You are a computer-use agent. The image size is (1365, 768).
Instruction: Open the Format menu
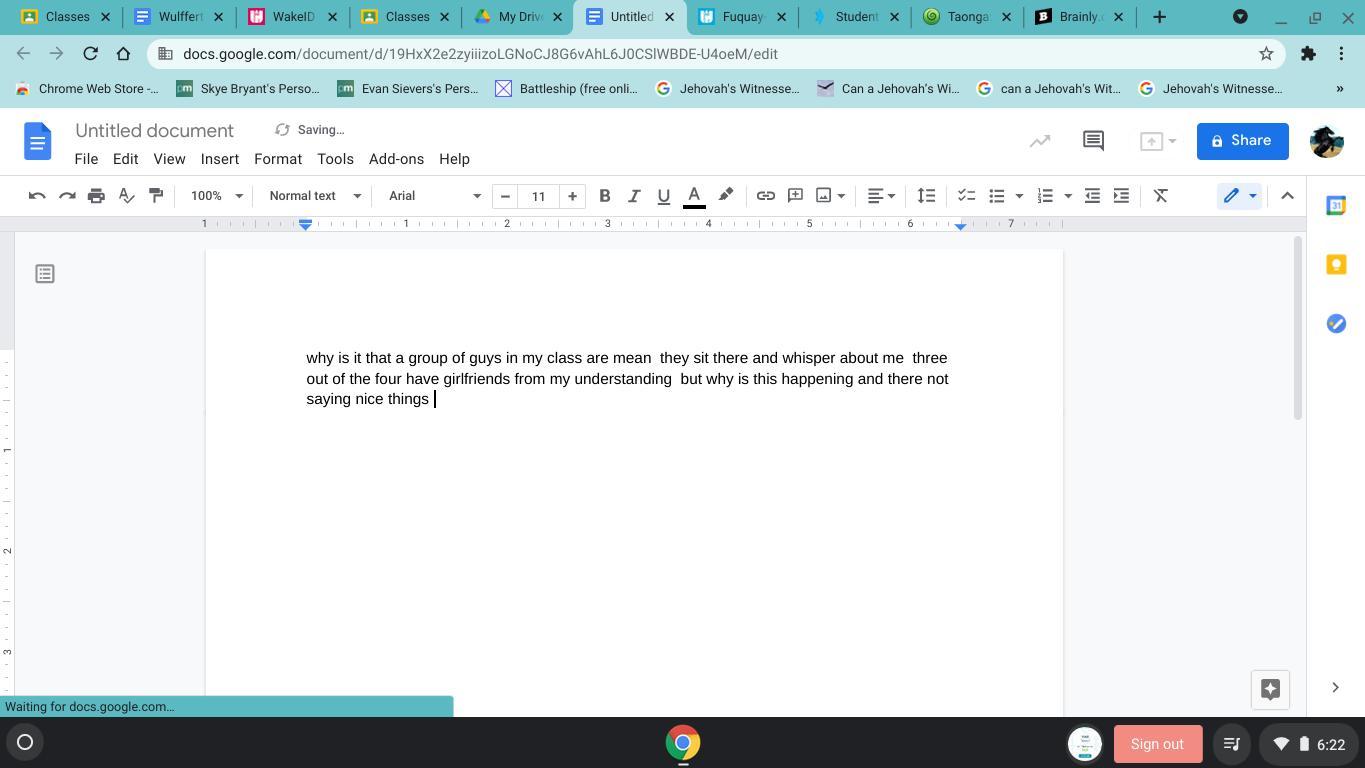[278, 159]
